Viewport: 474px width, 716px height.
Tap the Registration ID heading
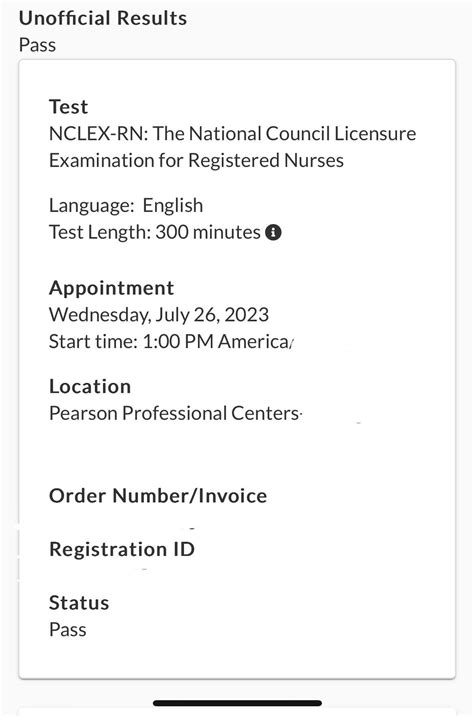(x=122, y=549)
